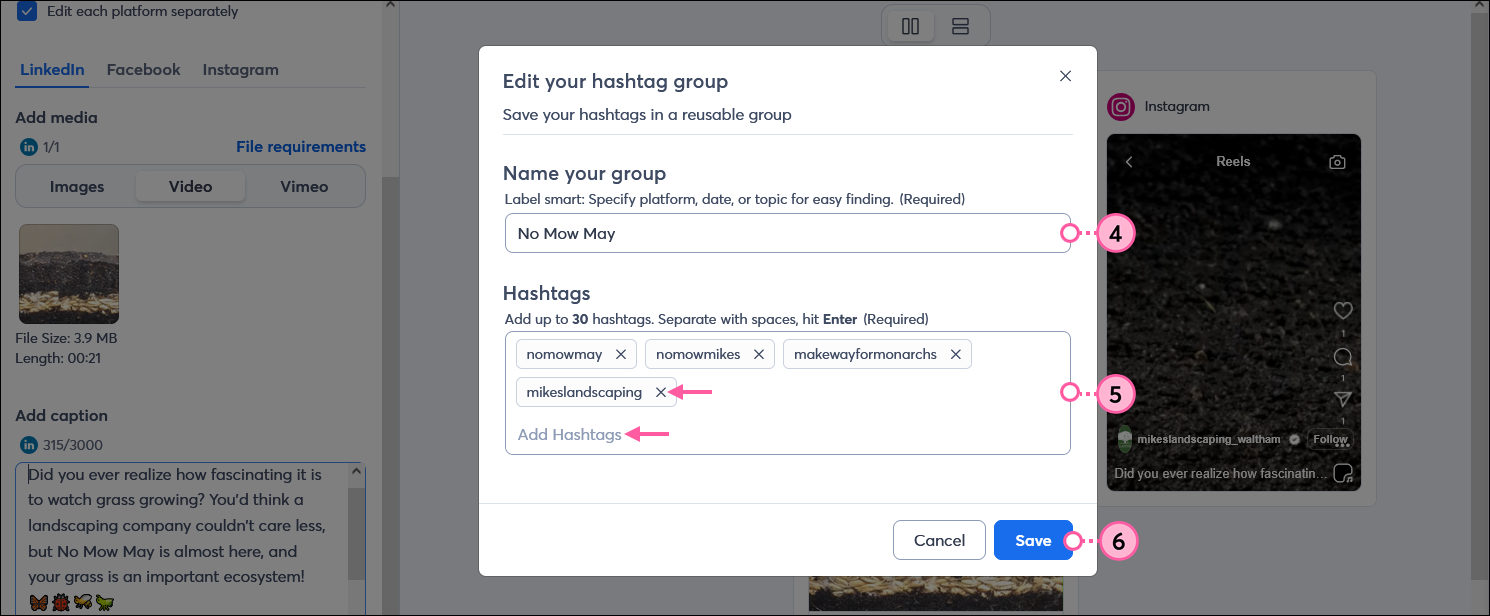Click the camera icon in the Reels preview
The width and height of the screenshot is (1490, 616).
[1337, 160]
